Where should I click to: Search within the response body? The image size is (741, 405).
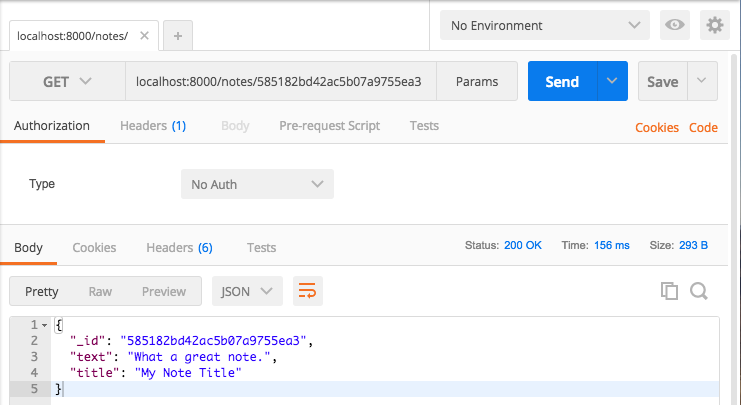699,291
